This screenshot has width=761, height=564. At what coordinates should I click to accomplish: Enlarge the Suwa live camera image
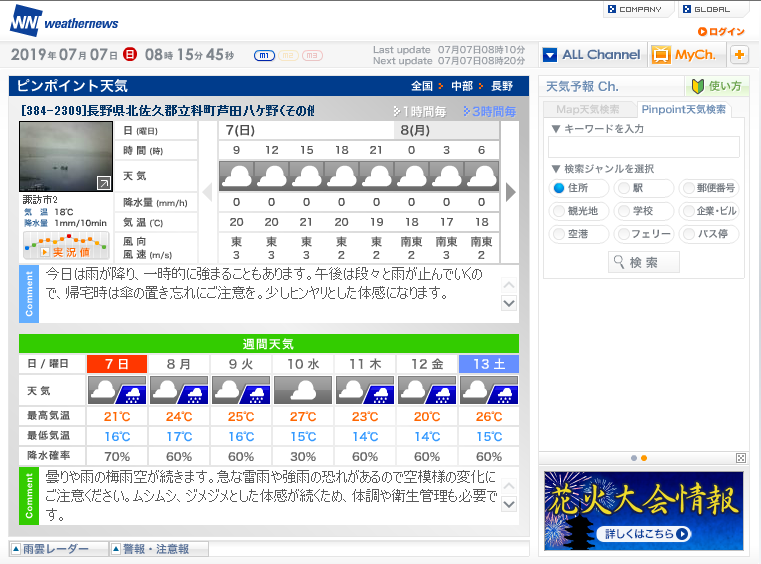coord(103,183)
